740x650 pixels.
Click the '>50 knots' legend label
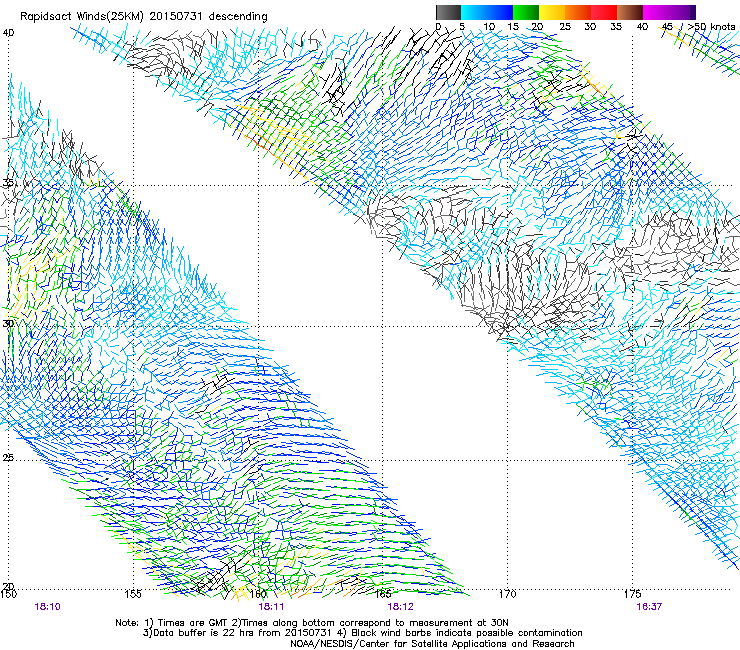[711, 27]
